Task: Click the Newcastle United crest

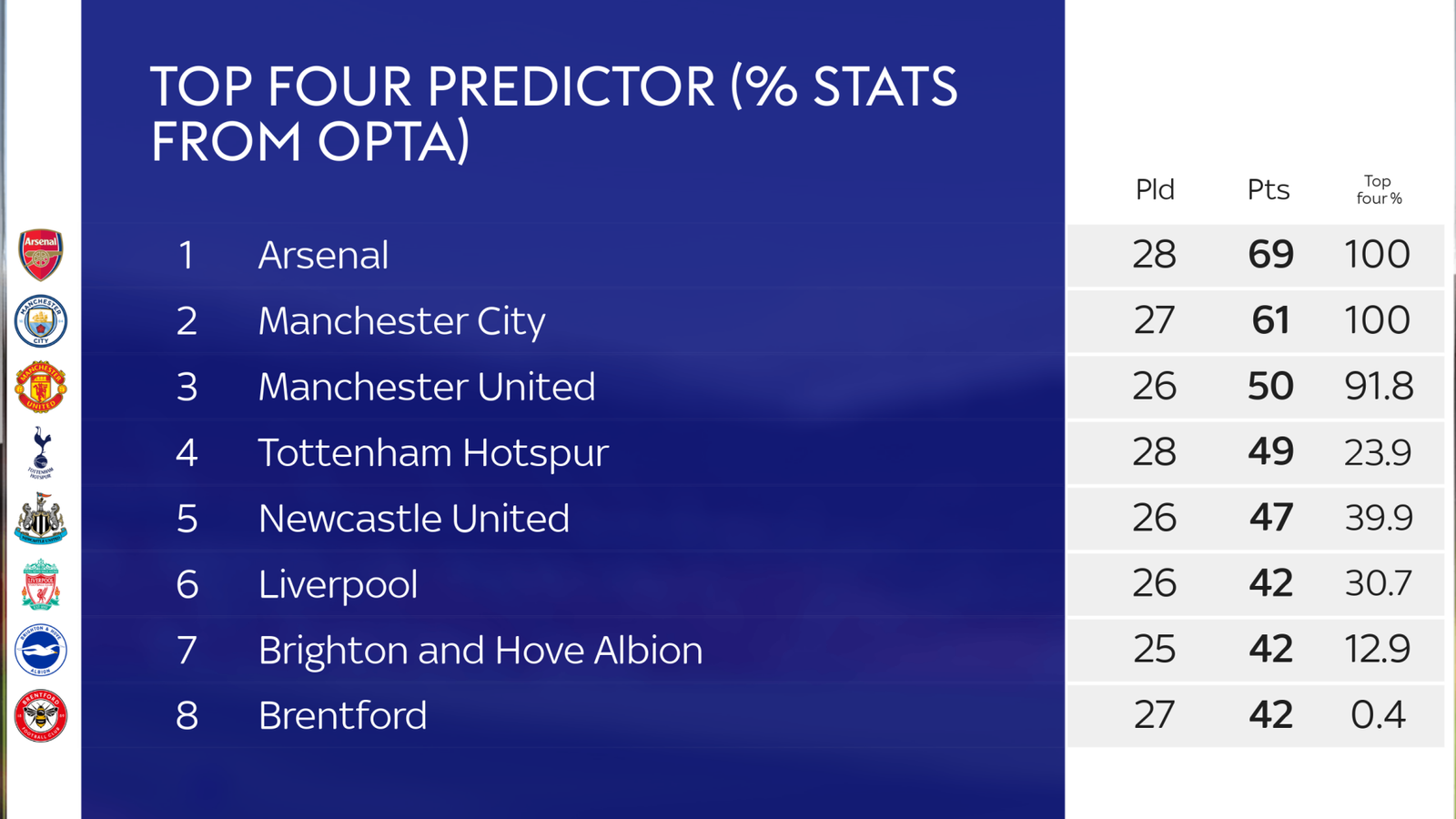Action: point(41,519)
